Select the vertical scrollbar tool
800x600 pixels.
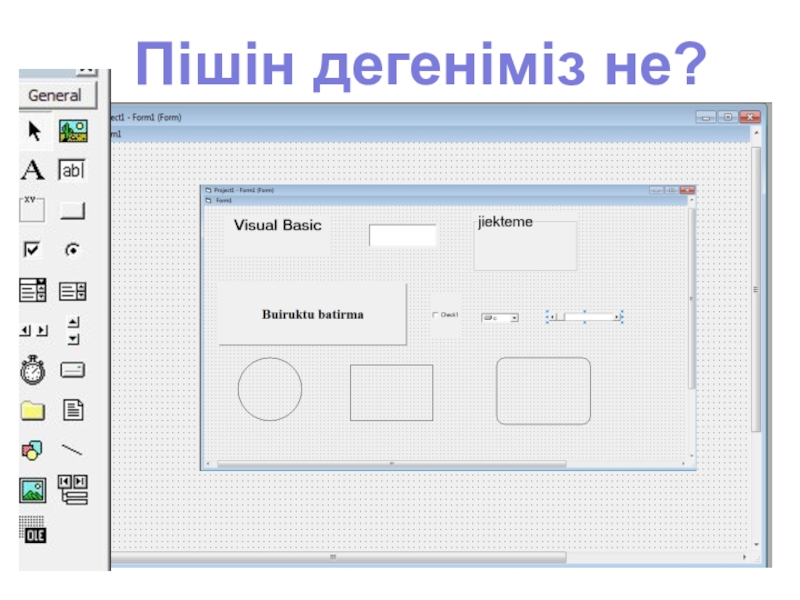(x=73, y=331)
